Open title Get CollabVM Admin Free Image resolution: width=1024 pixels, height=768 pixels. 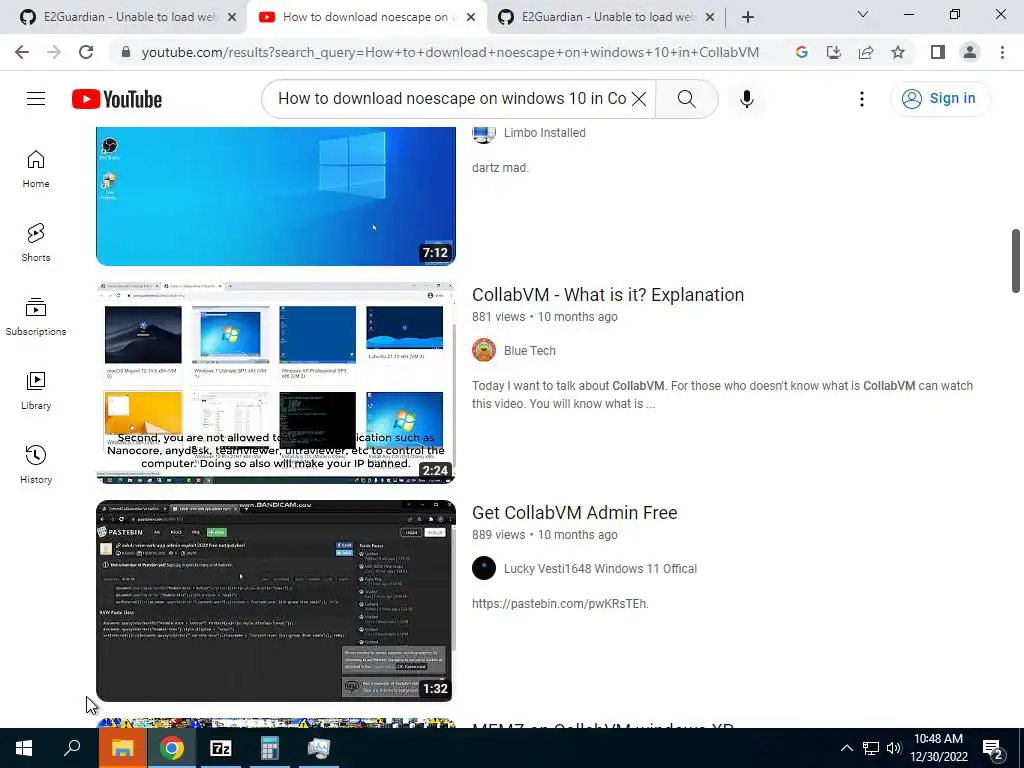tap(575, 513)
